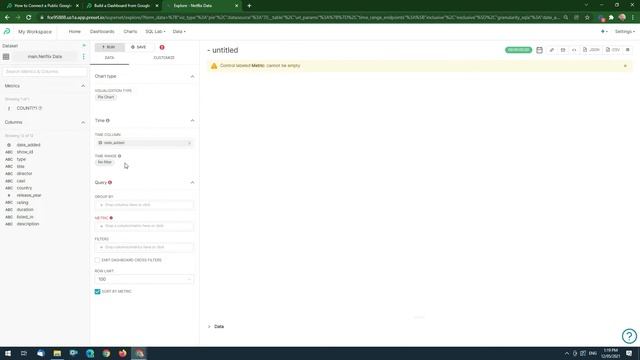Open the Data menu
Screen dimensions: 640x360
[x=179, y=31]
